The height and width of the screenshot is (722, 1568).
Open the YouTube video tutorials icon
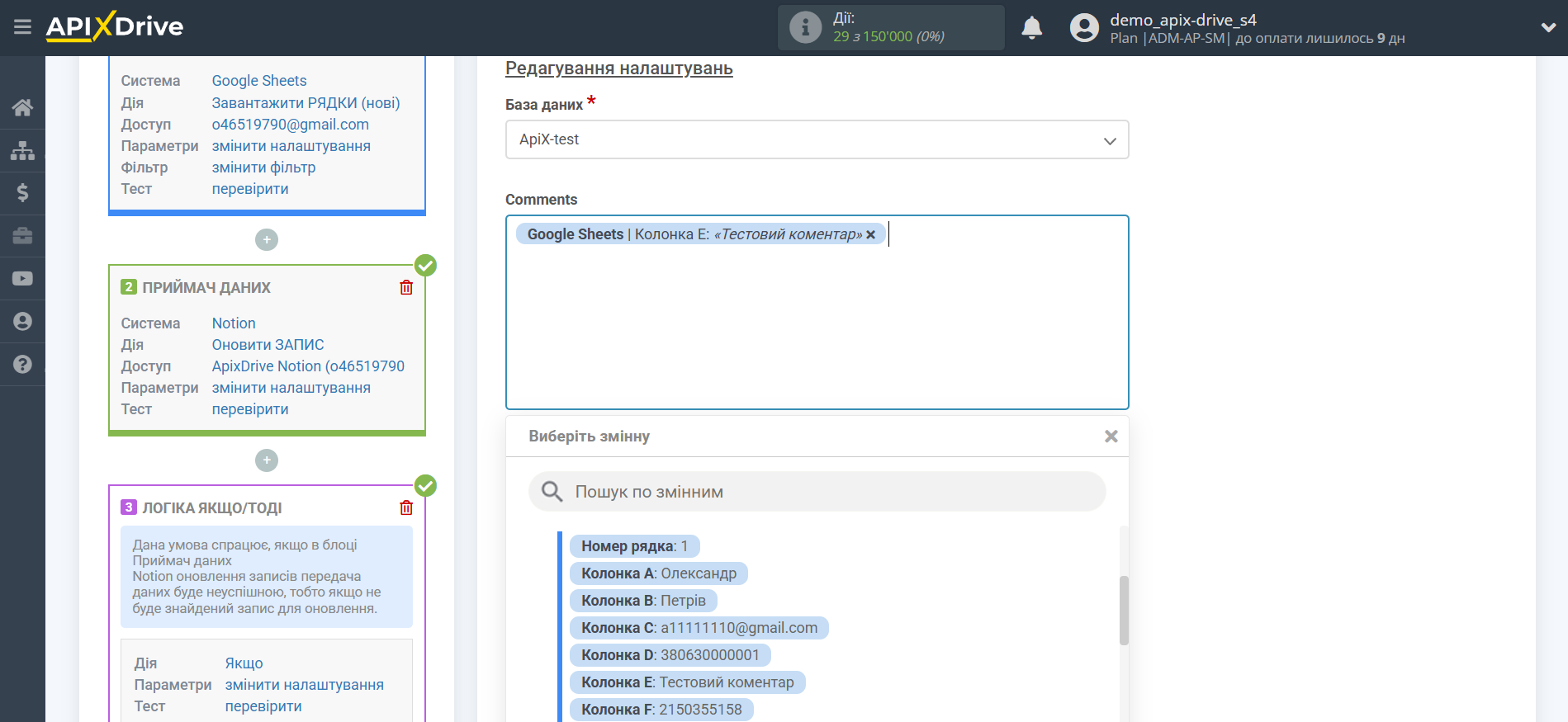pos(22,279)
